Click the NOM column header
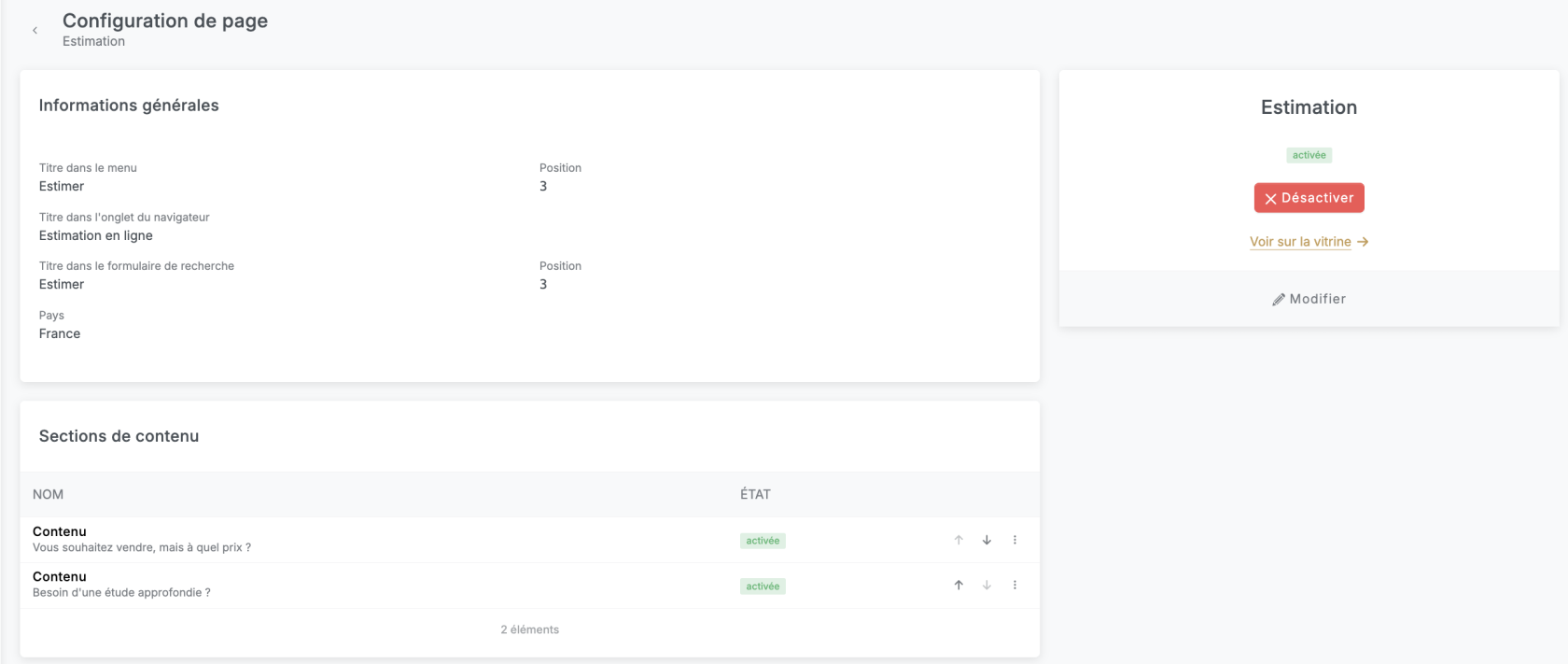 pyautogui.click(x=49, y=495)
